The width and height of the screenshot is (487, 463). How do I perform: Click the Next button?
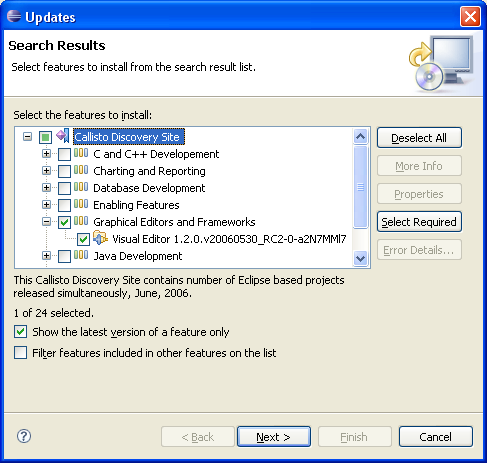point(274,437)
